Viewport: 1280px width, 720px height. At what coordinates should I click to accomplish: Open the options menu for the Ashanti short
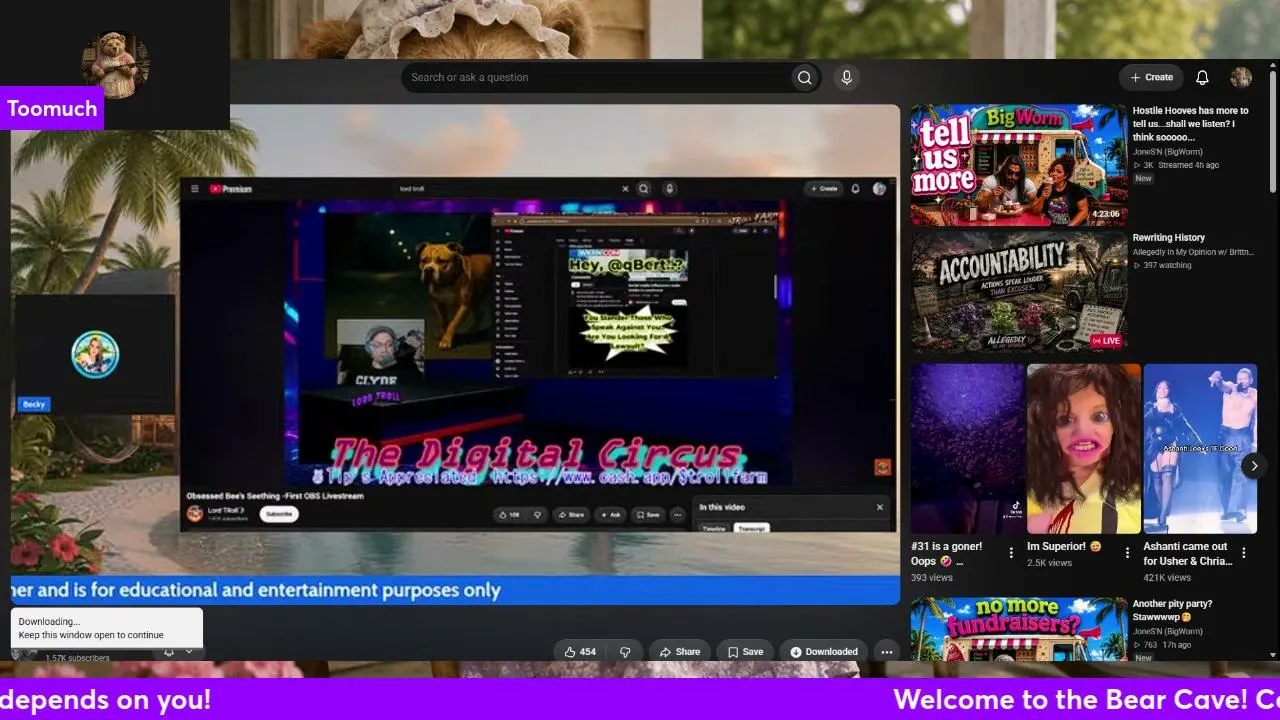1244,553
